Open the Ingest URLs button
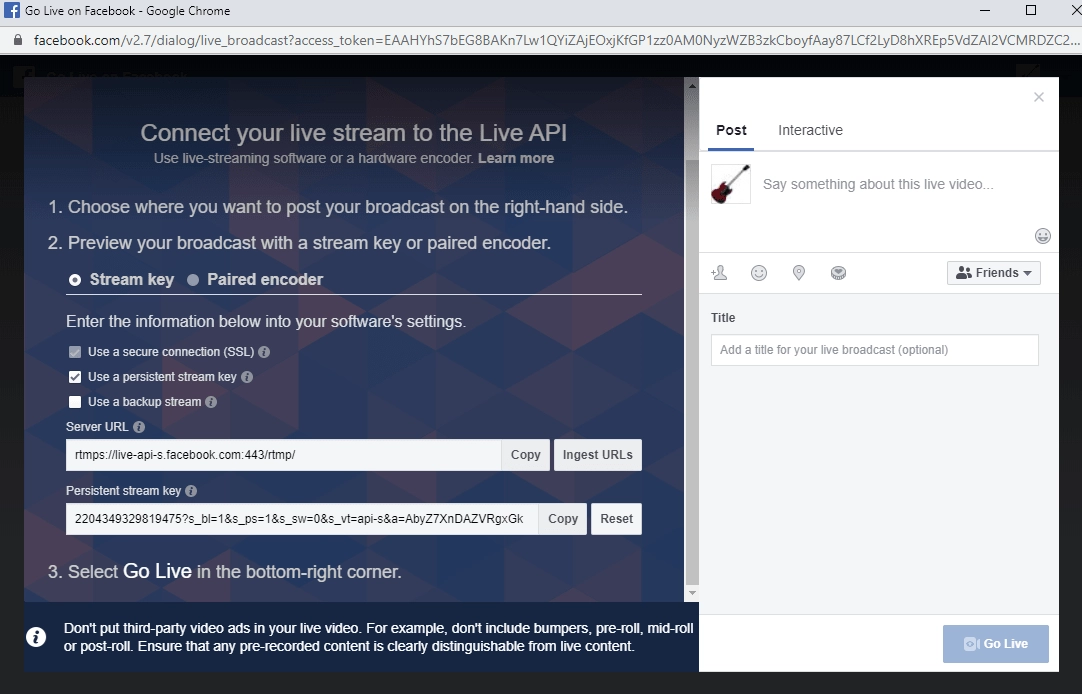Screen dimensions: 1082x694 click(x=598, y=455)
